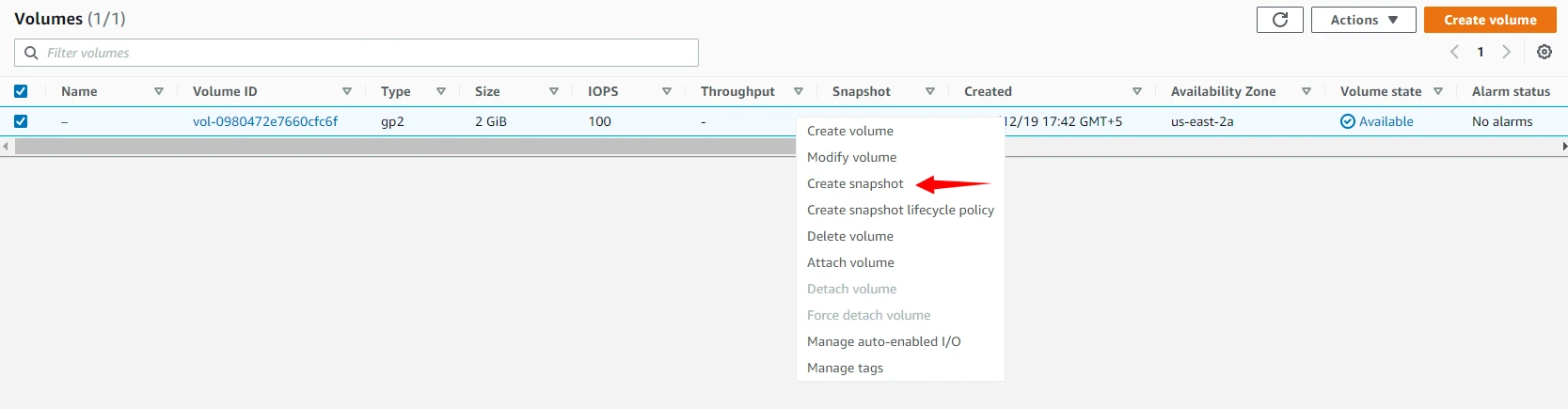Click the orange Create volume button
The height and width of the screenshot is (409, 1568).
1490,20
